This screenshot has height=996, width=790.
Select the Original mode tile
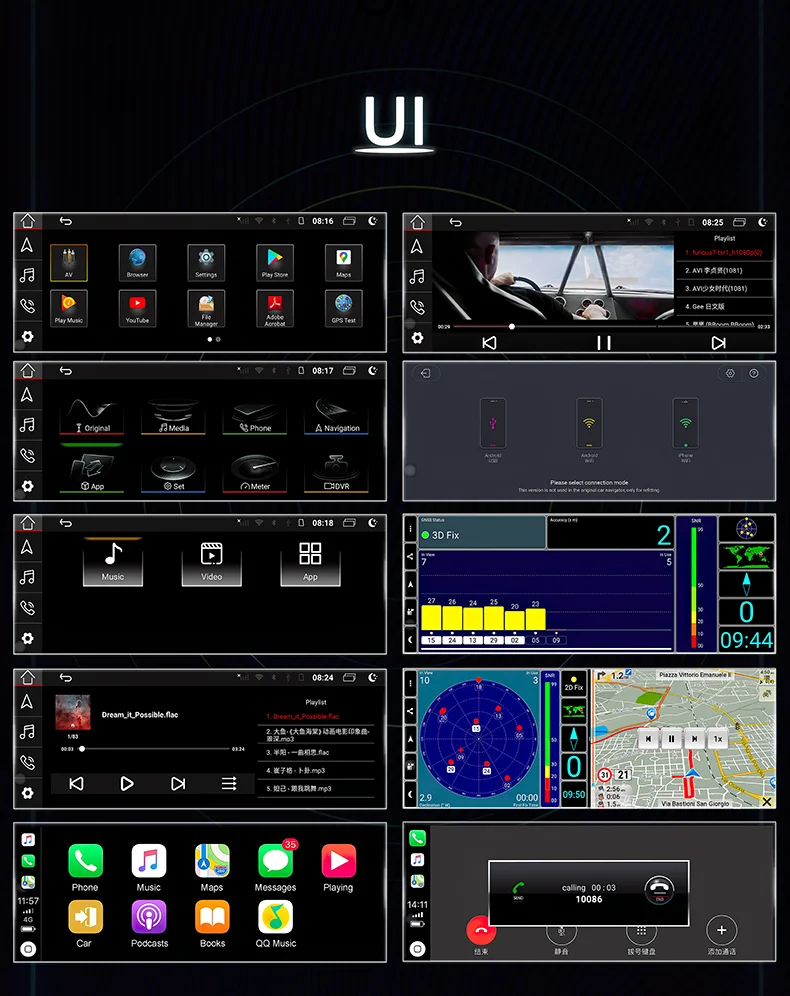(91, 417)
